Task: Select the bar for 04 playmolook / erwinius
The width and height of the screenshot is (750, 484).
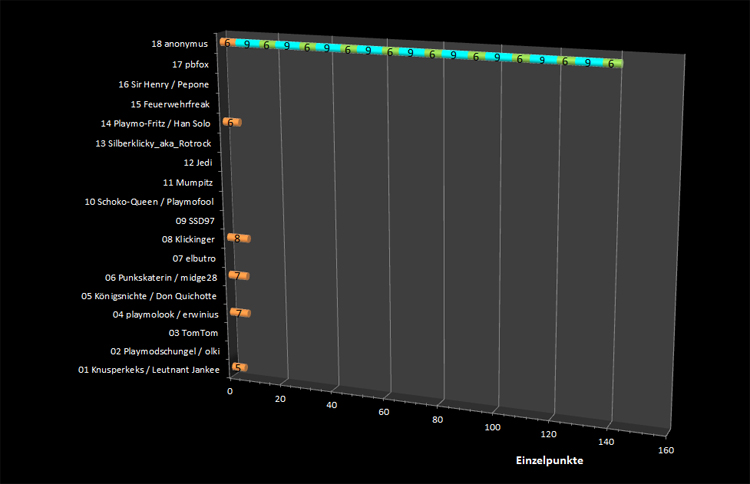Action: [x=239, y=313]
